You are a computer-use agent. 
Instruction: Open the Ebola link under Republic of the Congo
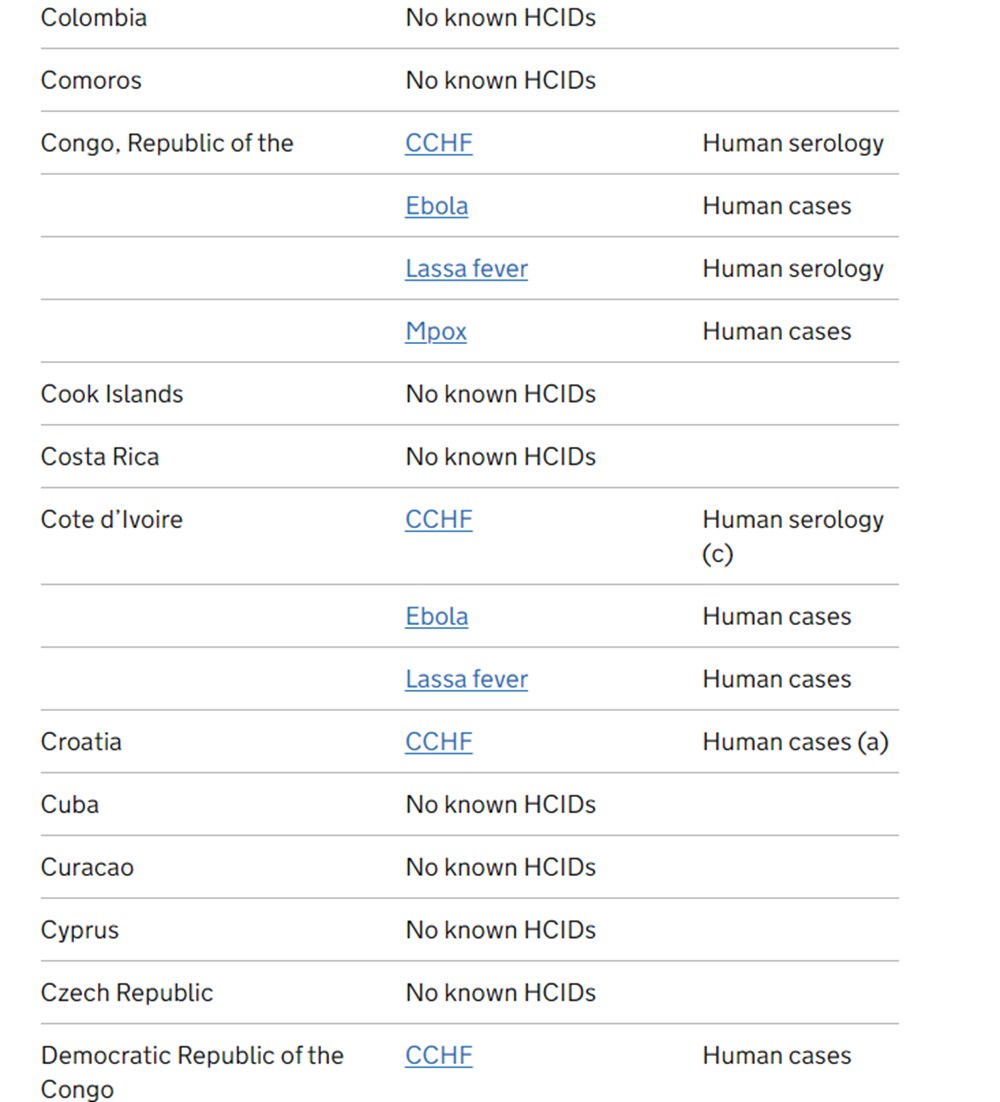(x=436, y=206)
